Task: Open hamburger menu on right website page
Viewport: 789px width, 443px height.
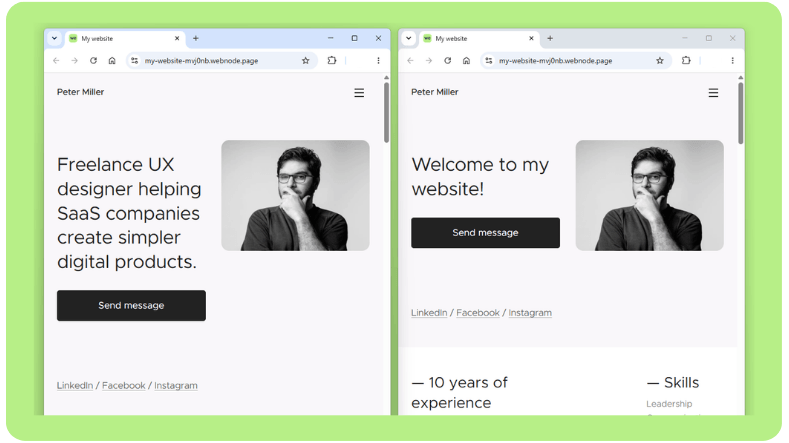Action: pyautogui.click(x=713, y=93)
